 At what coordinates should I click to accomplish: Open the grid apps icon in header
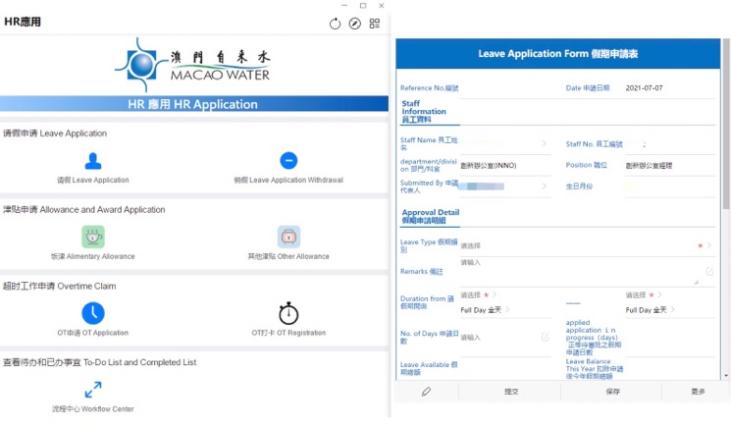(x=374, y=23)
